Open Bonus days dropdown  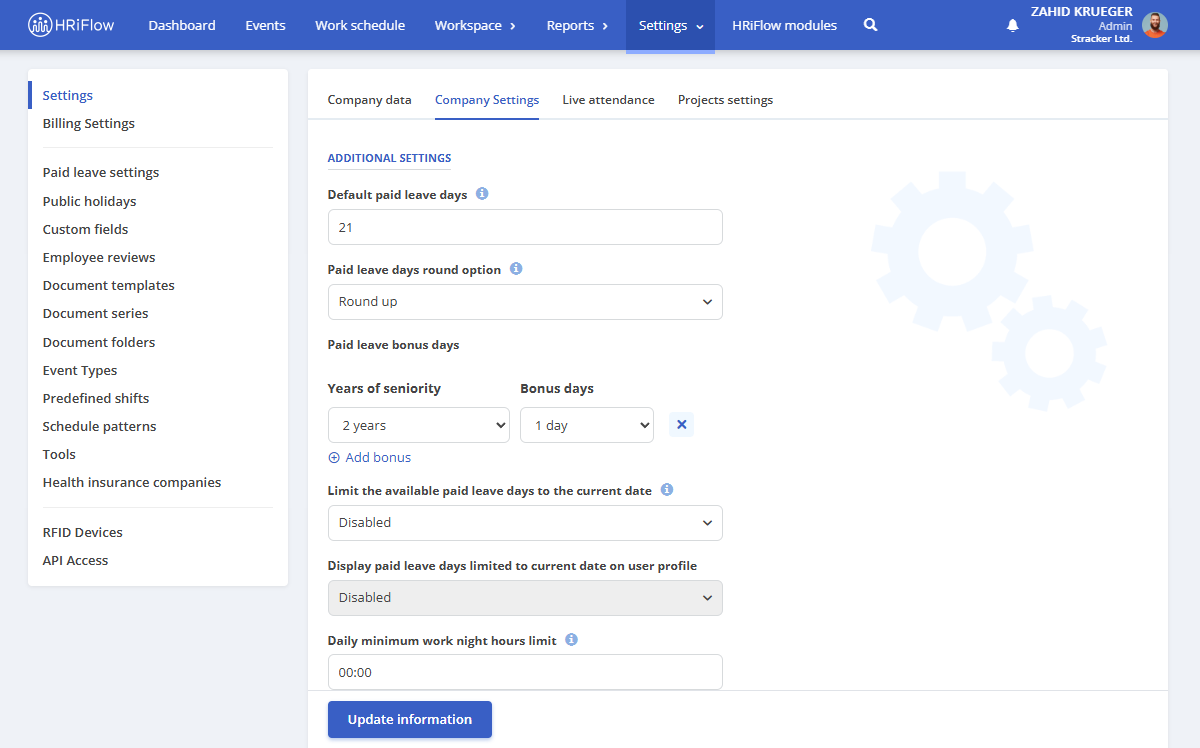587,425
